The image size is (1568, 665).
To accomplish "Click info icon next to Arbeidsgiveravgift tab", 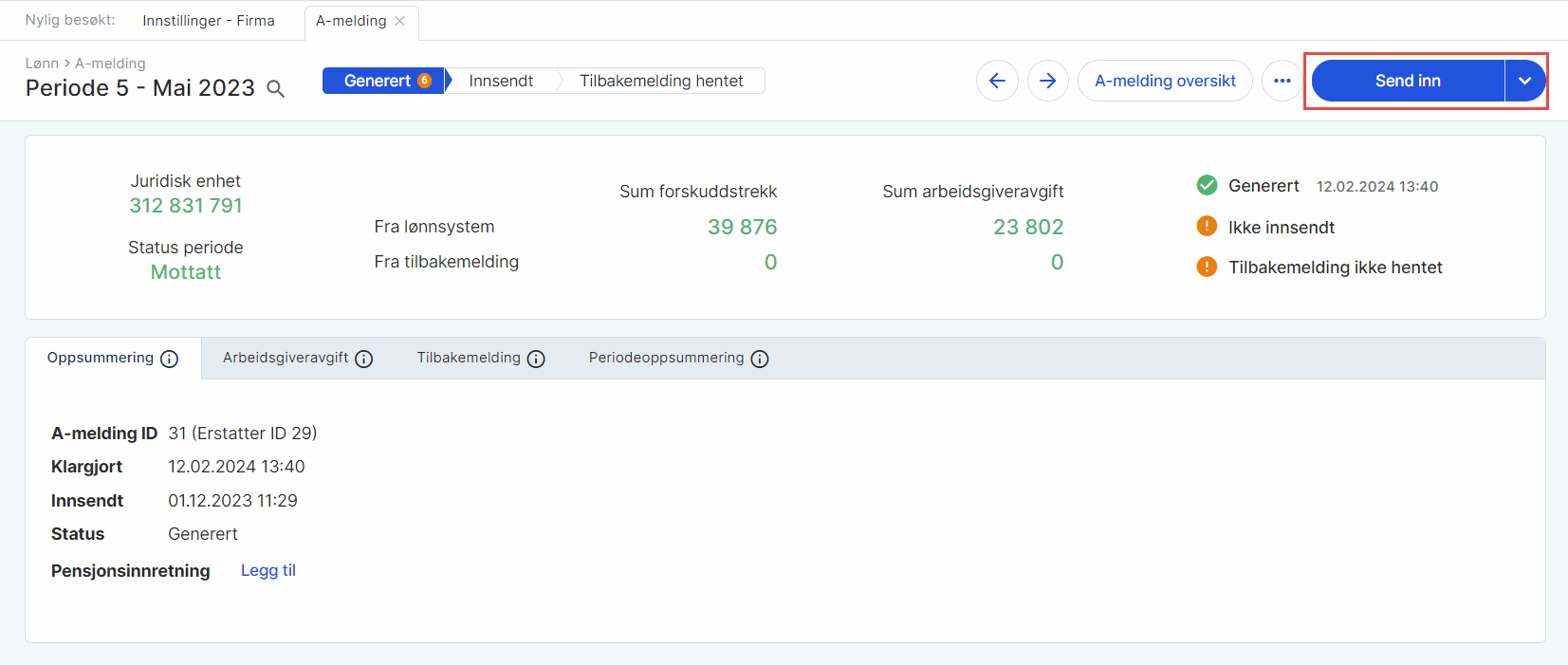I will (364, 359).
